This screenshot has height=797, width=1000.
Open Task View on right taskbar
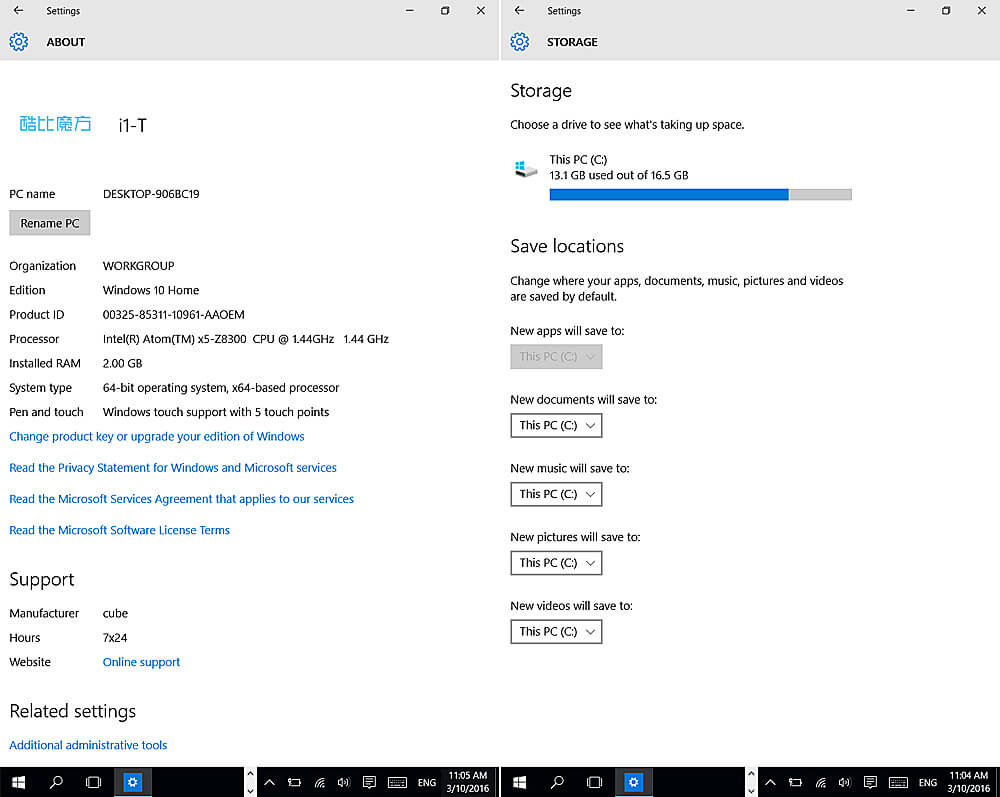click(x=594, y=782)
